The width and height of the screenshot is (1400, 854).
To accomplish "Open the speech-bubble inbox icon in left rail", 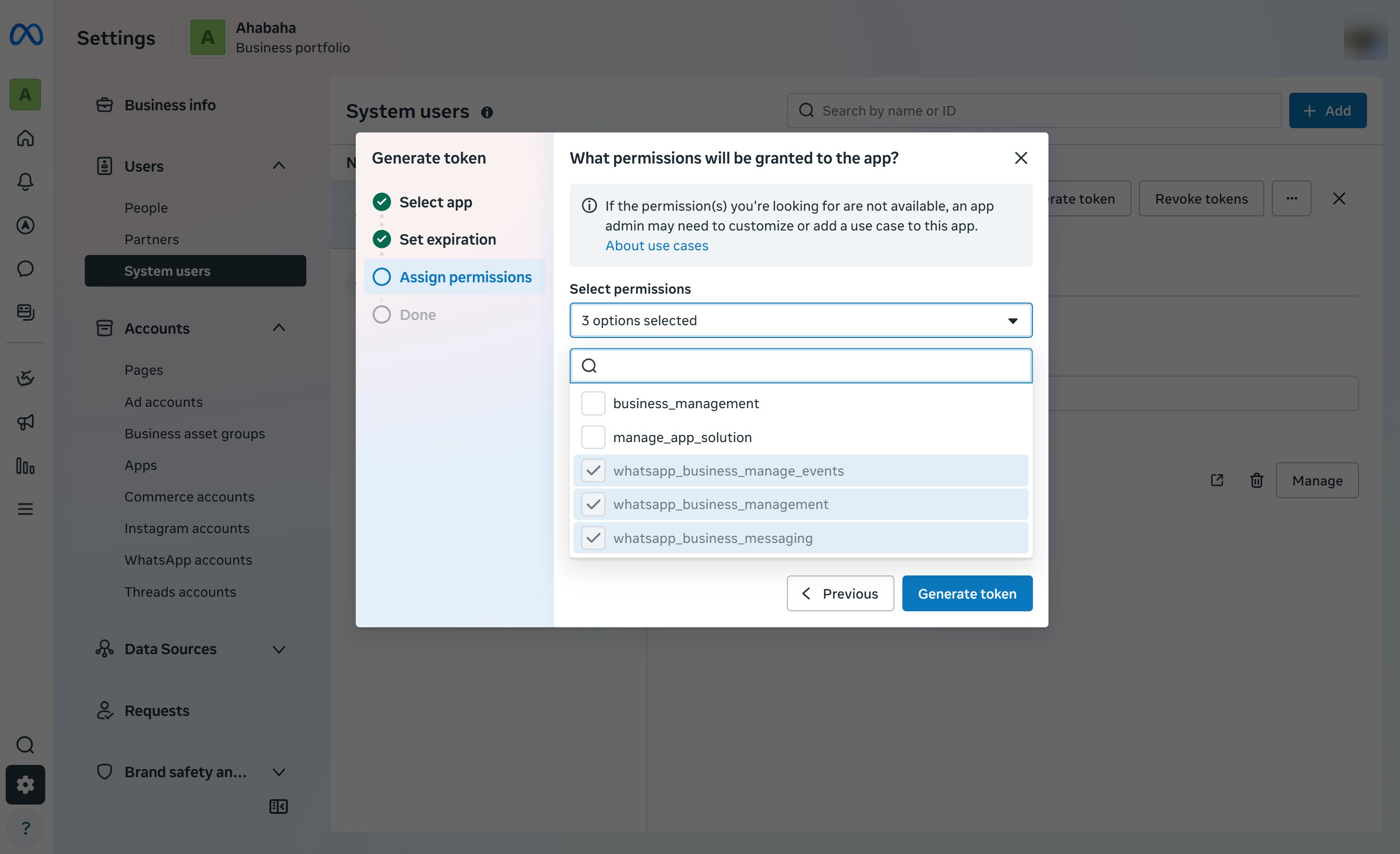I will (x=25, y=268).
